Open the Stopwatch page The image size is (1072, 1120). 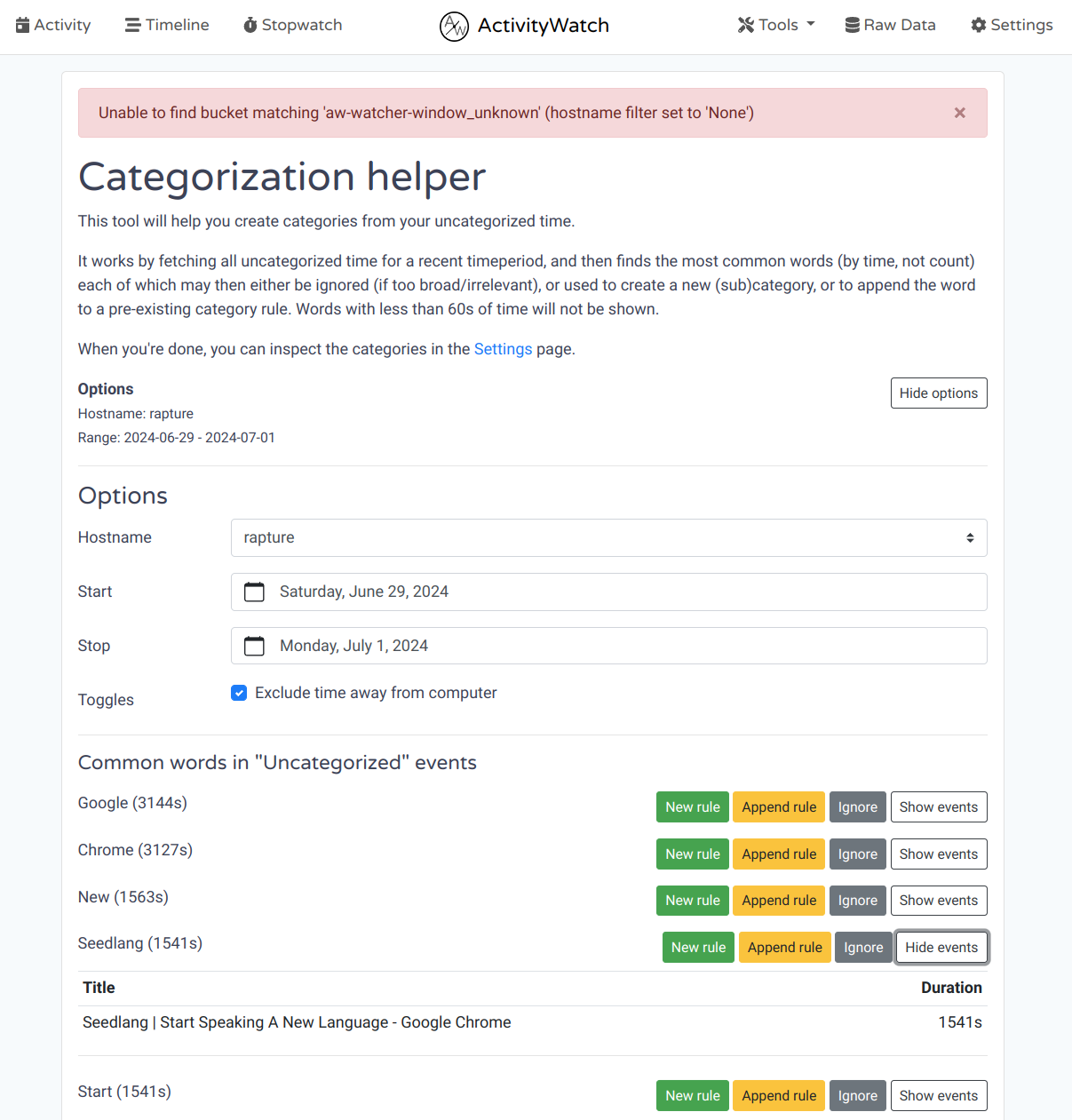tap(293, 25)
